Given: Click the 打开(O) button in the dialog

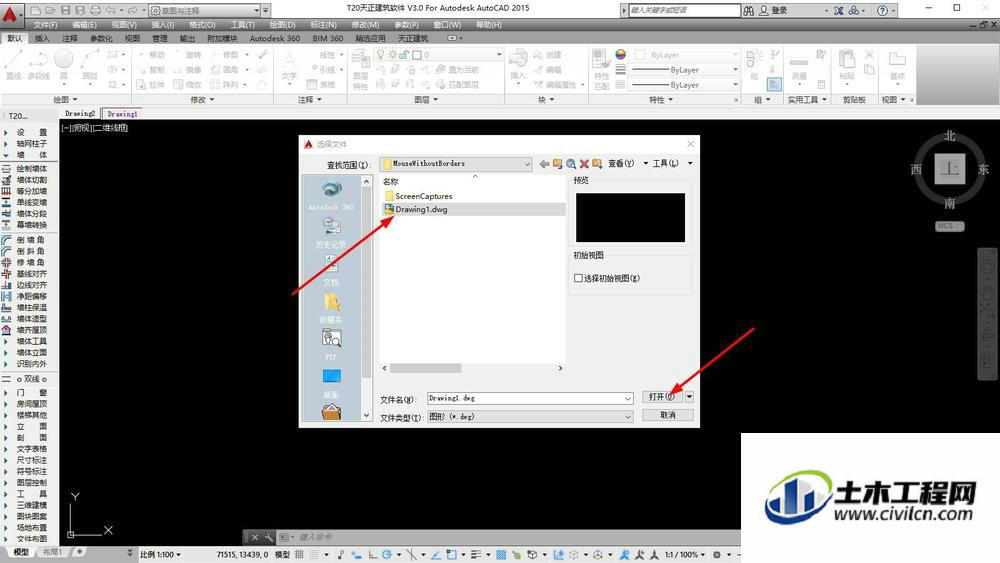Looking at the screenshot, I should pos(663,397).
